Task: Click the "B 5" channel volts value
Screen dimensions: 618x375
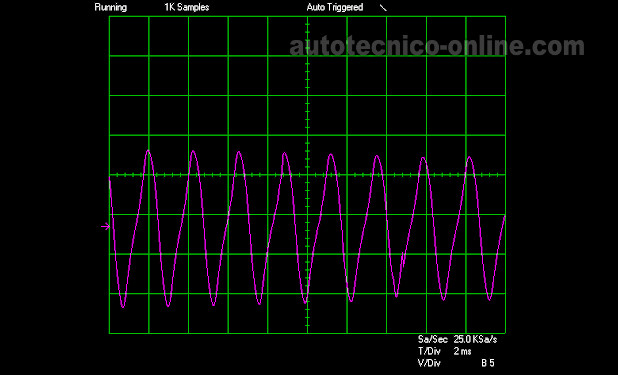Action: 488,363
